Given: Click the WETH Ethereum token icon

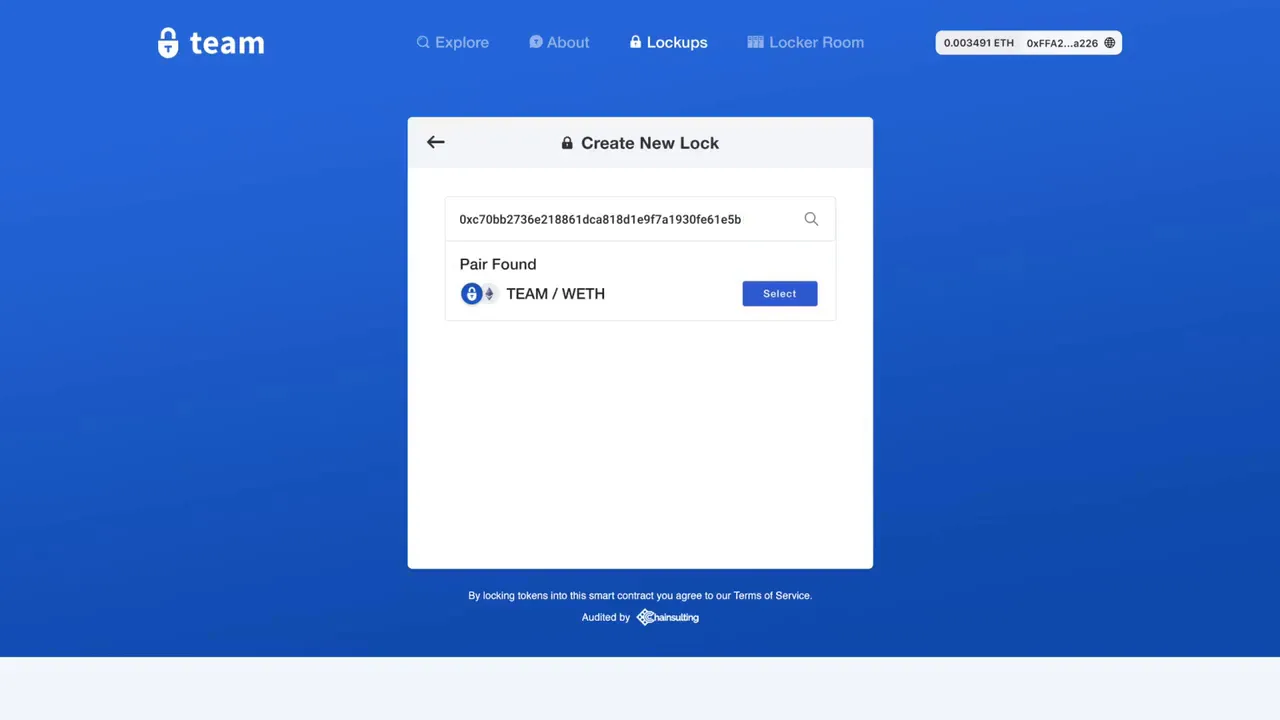Looking at the screenshot, I should click(x=489, y=293).
